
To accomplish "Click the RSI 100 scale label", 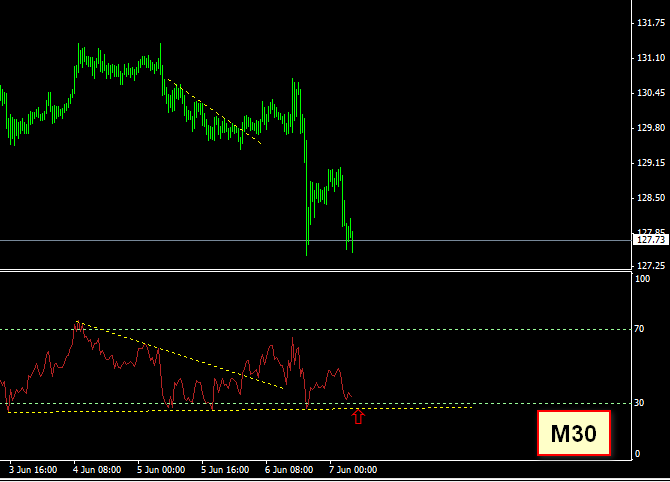I will pyautogui.click(x=643, y=279).
